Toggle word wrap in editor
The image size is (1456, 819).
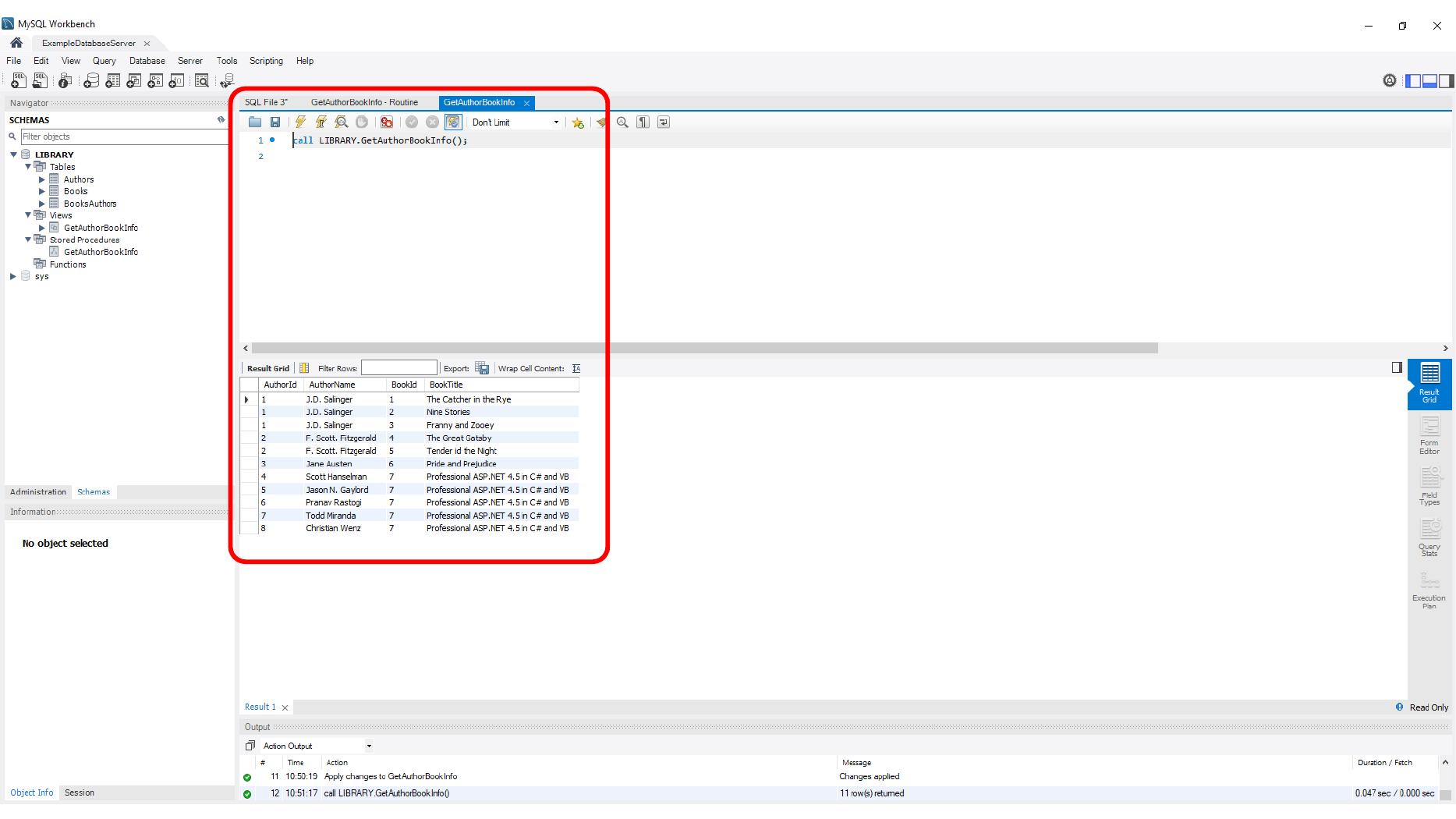tap(664, 122)
